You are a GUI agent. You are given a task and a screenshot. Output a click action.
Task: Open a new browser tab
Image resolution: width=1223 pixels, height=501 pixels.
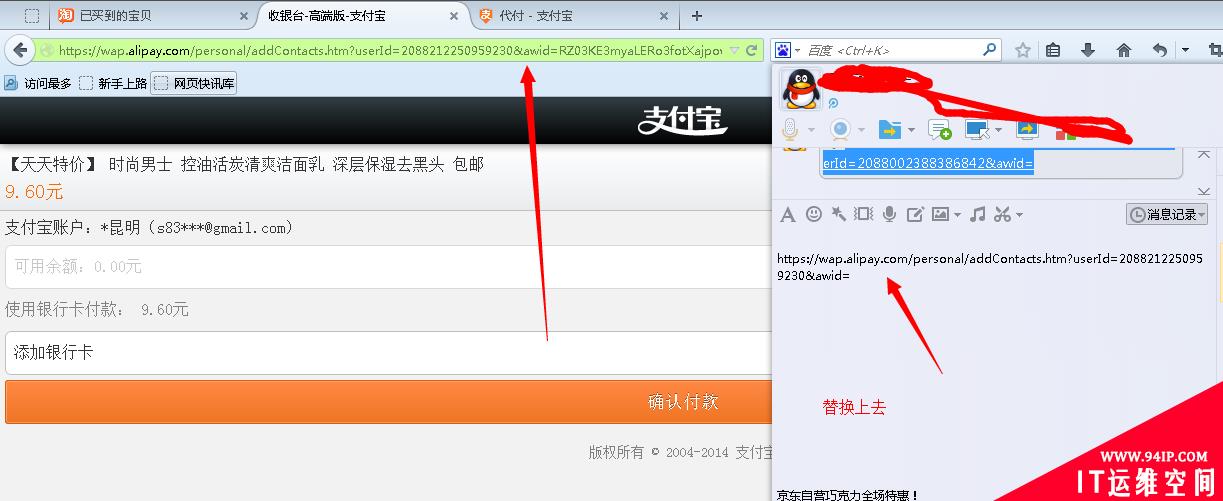click(x=697, y=15)
